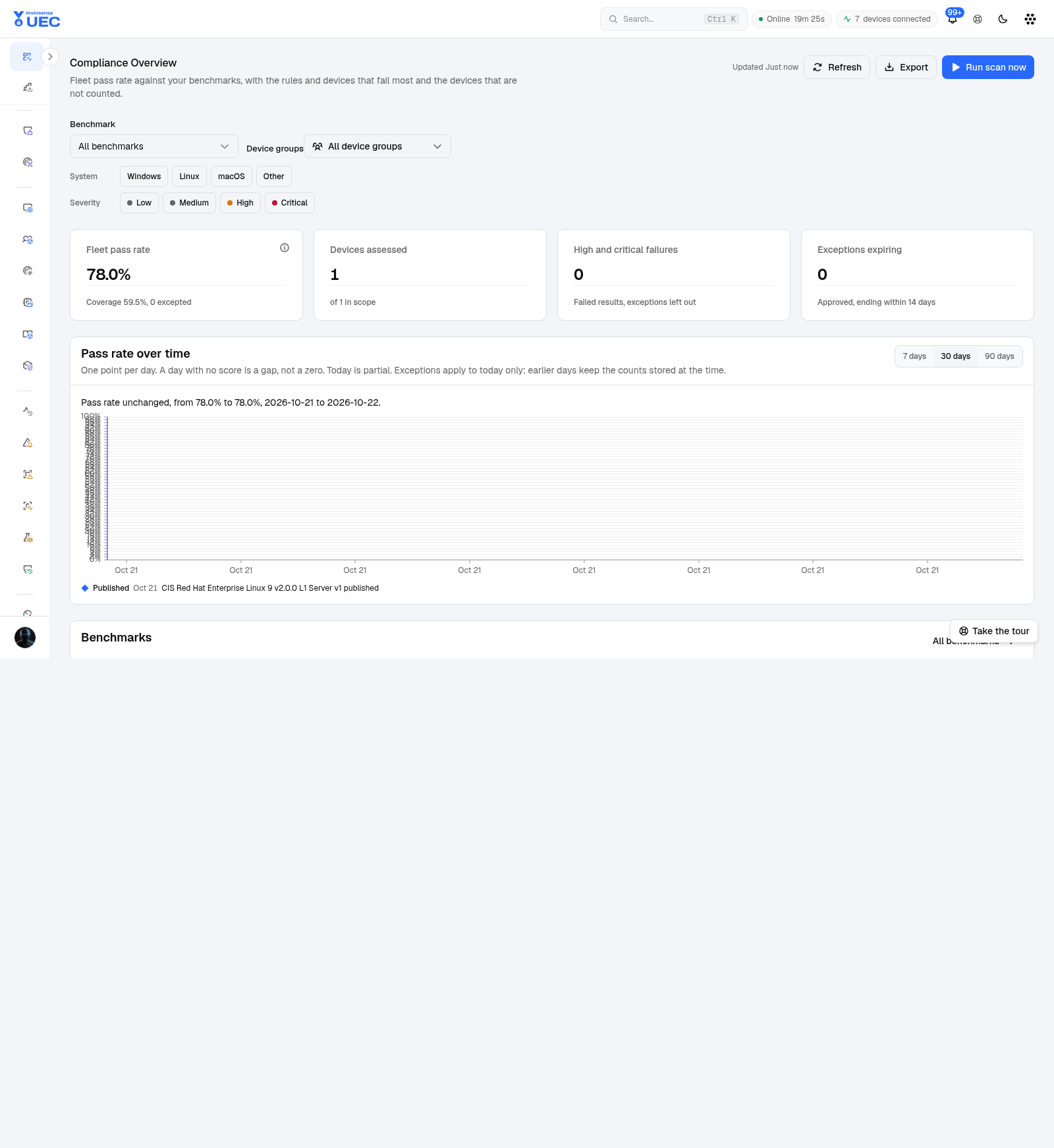Click the Fleet pass rate 78.0% value
The height and width of the screenshot is (1148, 1054).
[x=109, y=275]
